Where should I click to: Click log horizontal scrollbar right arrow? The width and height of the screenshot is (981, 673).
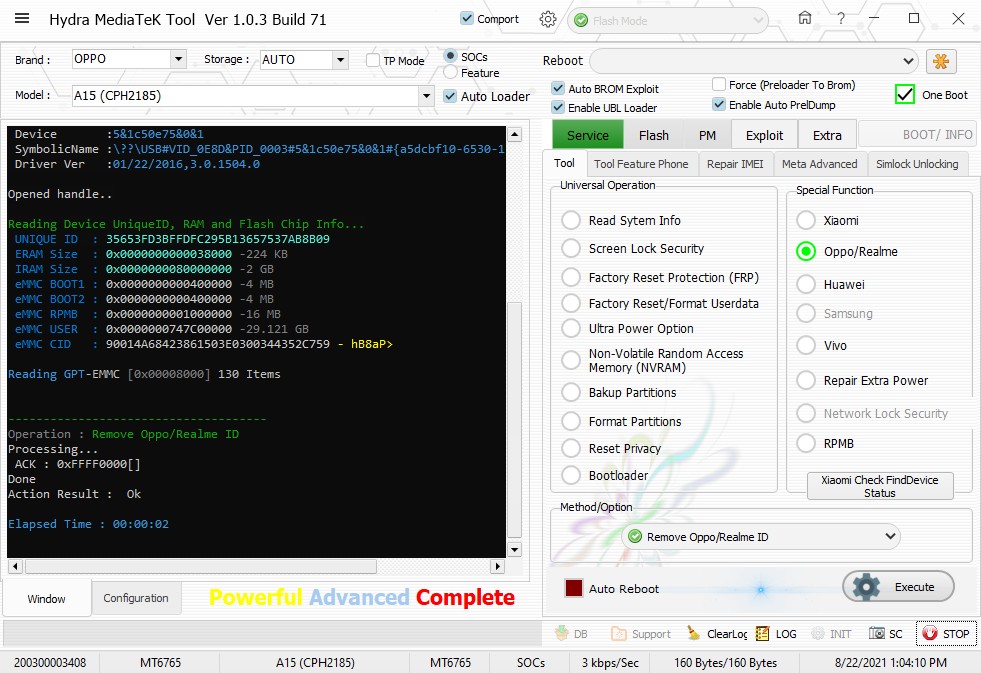point(497,566)
